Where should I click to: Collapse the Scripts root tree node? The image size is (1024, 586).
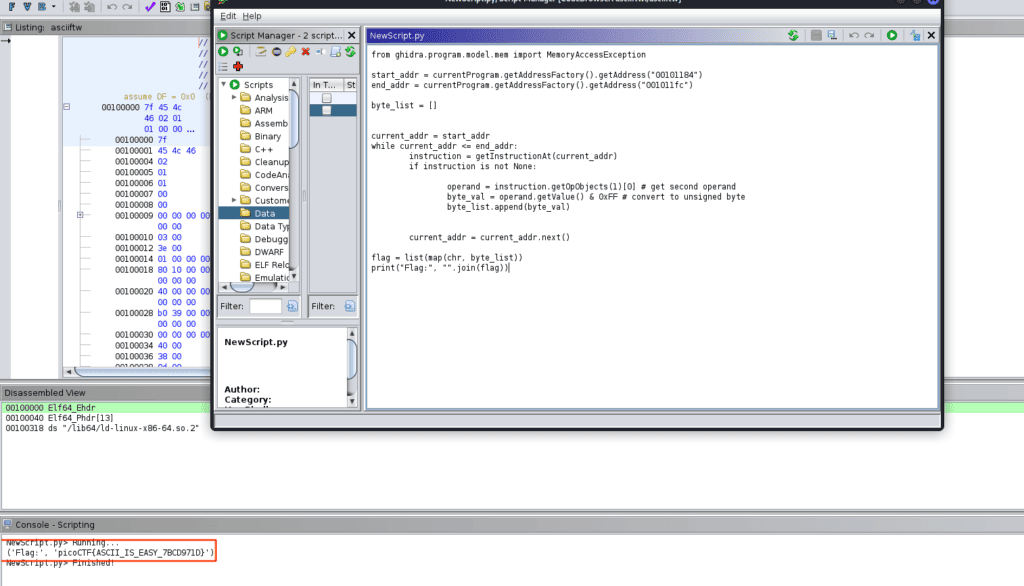click(x=224, y=85)
